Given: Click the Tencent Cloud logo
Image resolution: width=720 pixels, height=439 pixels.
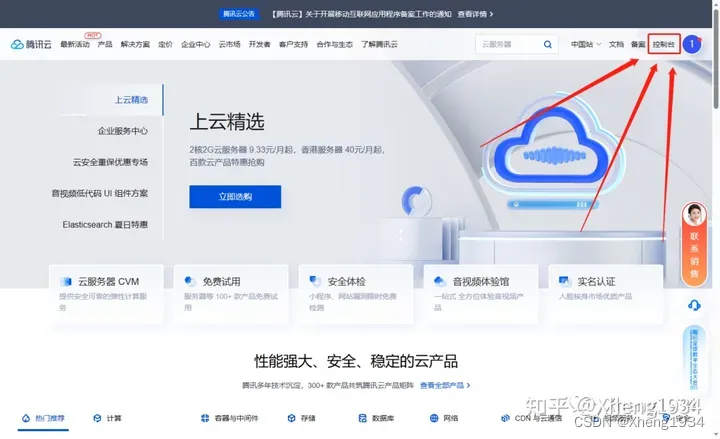Looking at the screenshot, I should [x=31, y=45].
